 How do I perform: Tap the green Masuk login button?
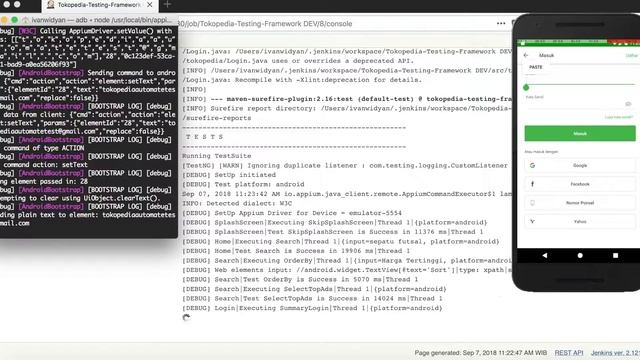click(580, 133)
